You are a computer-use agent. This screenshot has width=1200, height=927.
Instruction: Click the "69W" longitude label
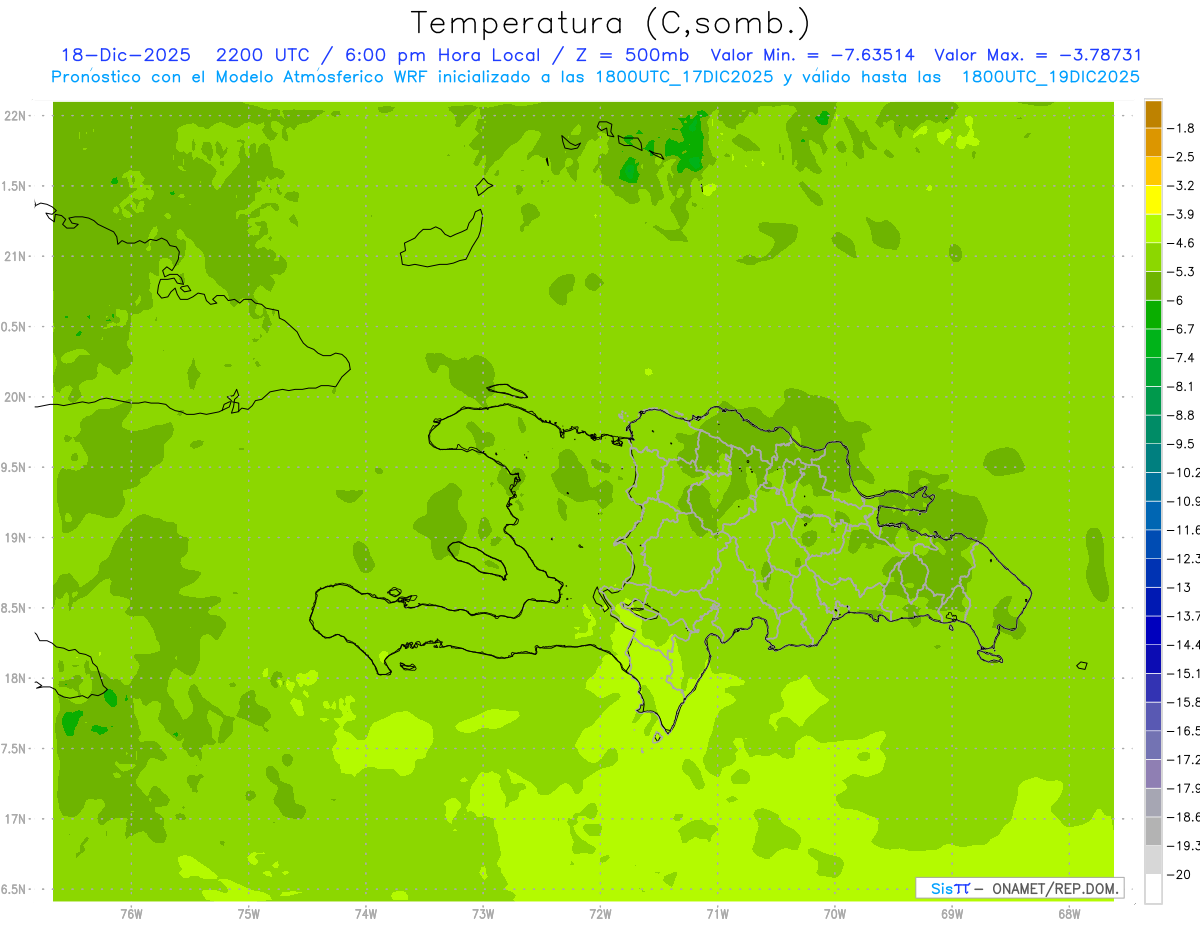[952, 914]
